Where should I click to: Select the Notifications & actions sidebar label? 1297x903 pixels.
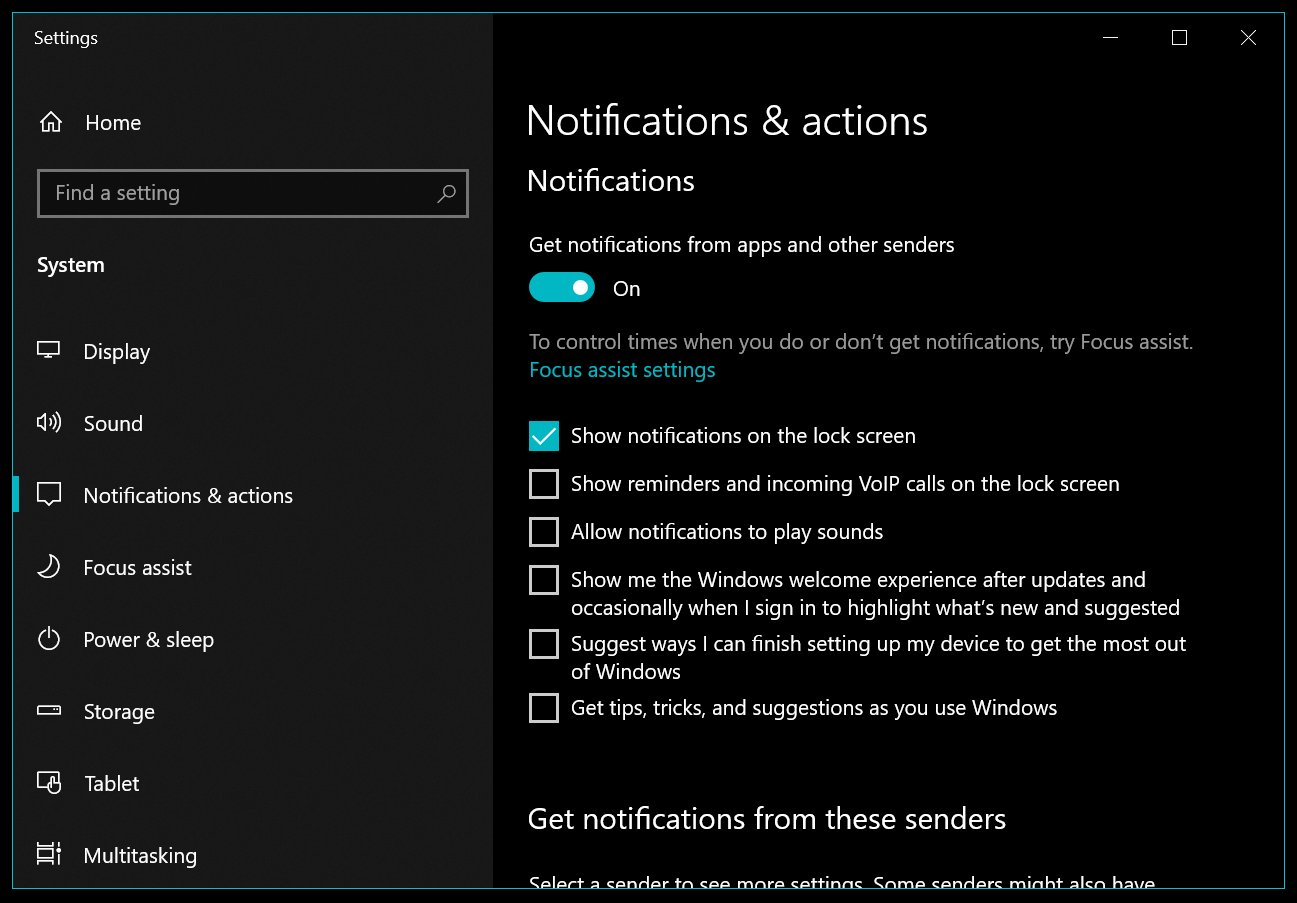click(x=188, y=496)
